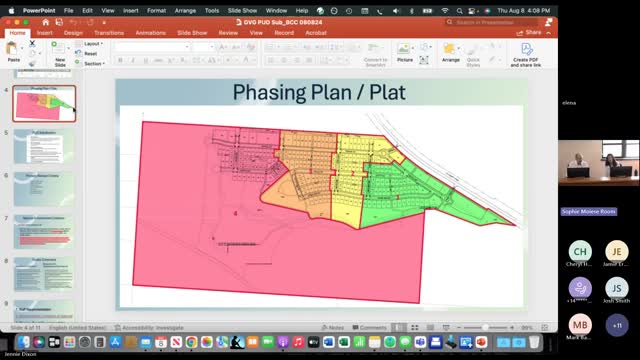Open the Insert ribbon tab
The image size is (640, 360).
(x=44, y=33)
